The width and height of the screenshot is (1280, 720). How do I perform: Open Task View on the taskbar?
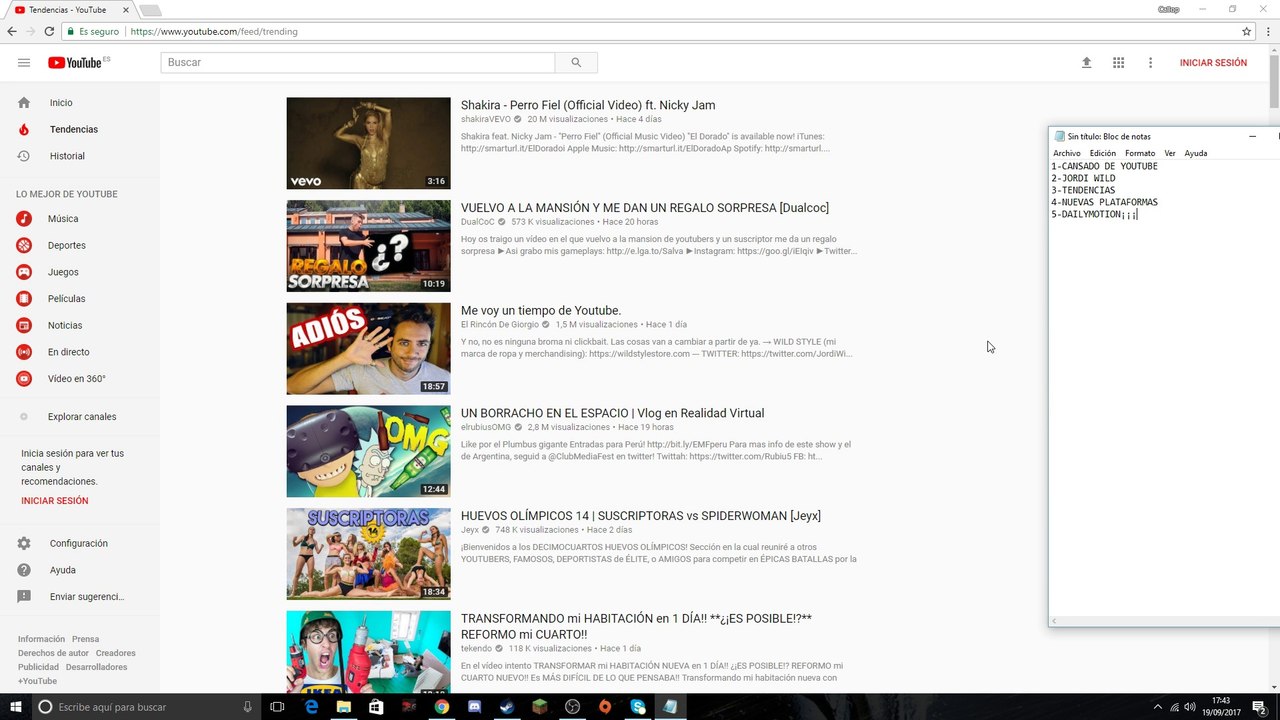pyautogui.click(x=277, y=707)
